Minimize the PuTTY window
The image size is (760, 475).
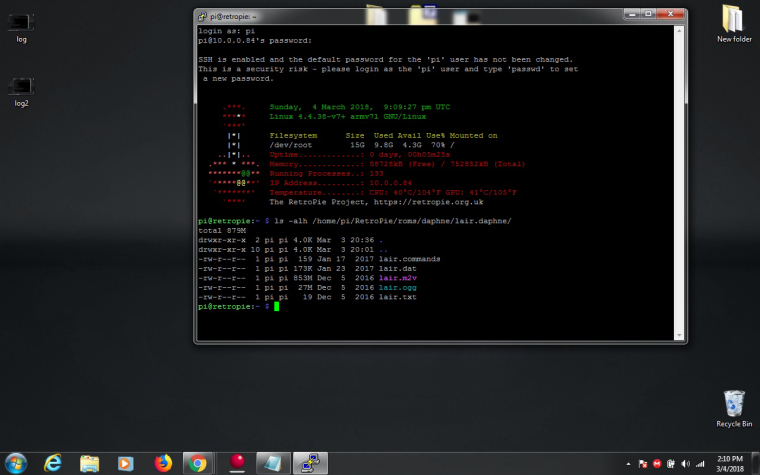click(x=632, y=14)
